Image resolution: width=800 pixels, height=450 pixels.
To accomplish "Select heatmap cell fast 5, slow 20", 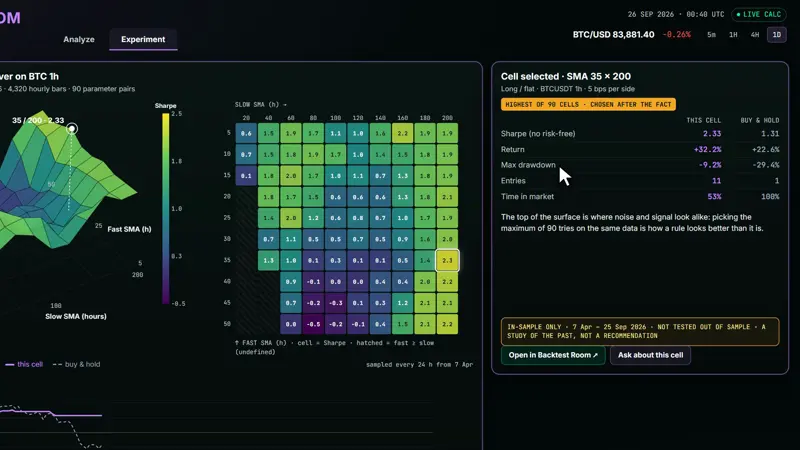I will click(246, 133).
